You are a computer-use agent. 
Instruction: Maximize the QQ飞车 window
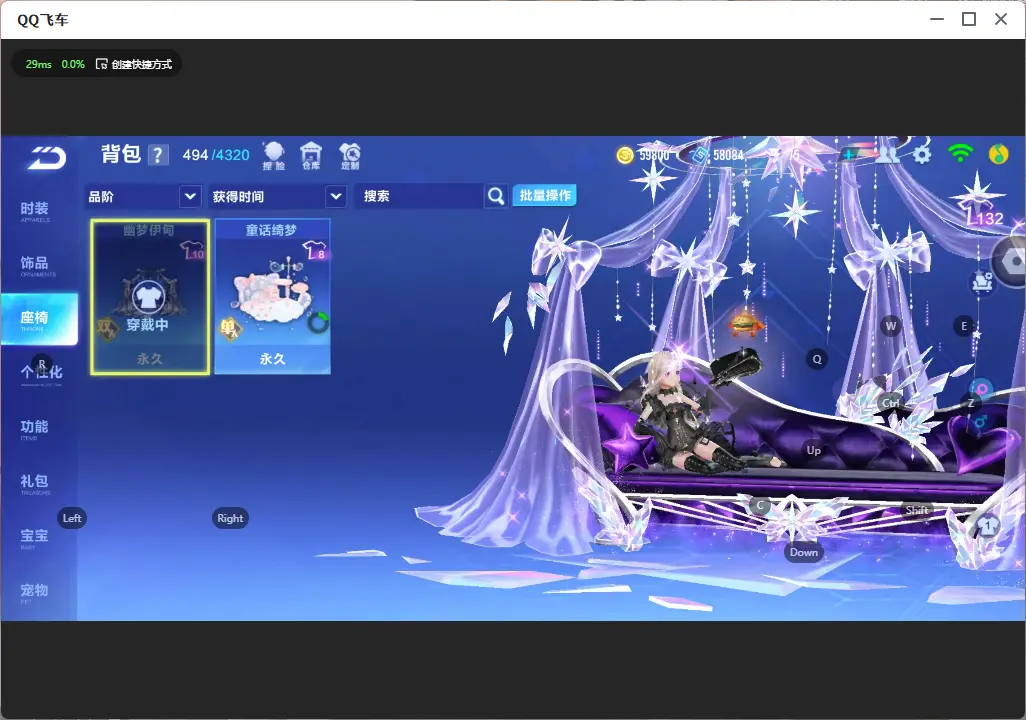pos(969,20)
